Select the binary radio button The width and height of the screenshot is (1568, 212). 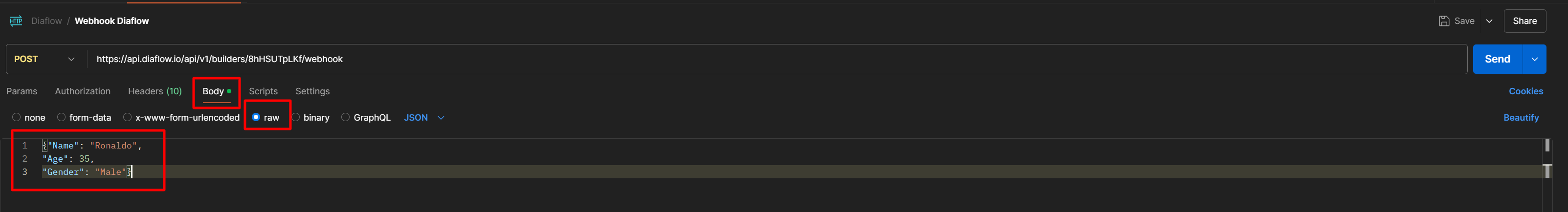[296, 117]
